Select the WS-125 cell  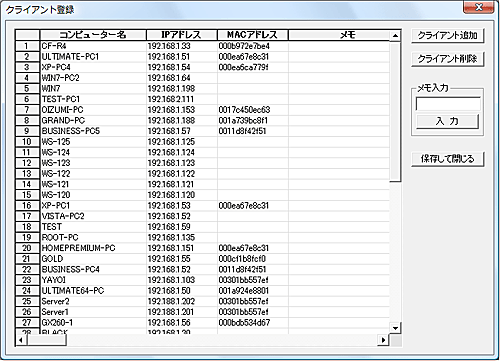[x=93, y=142]
